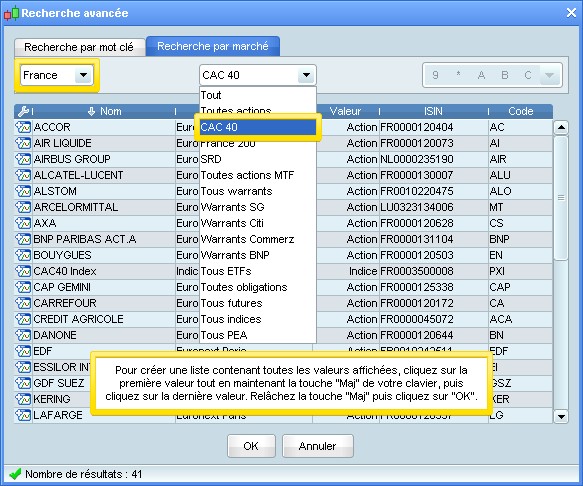This screenshot has width=583, height=486.
Task: Expand the alphabet filter dropdown arrow
Action: [x=550, y=75]
